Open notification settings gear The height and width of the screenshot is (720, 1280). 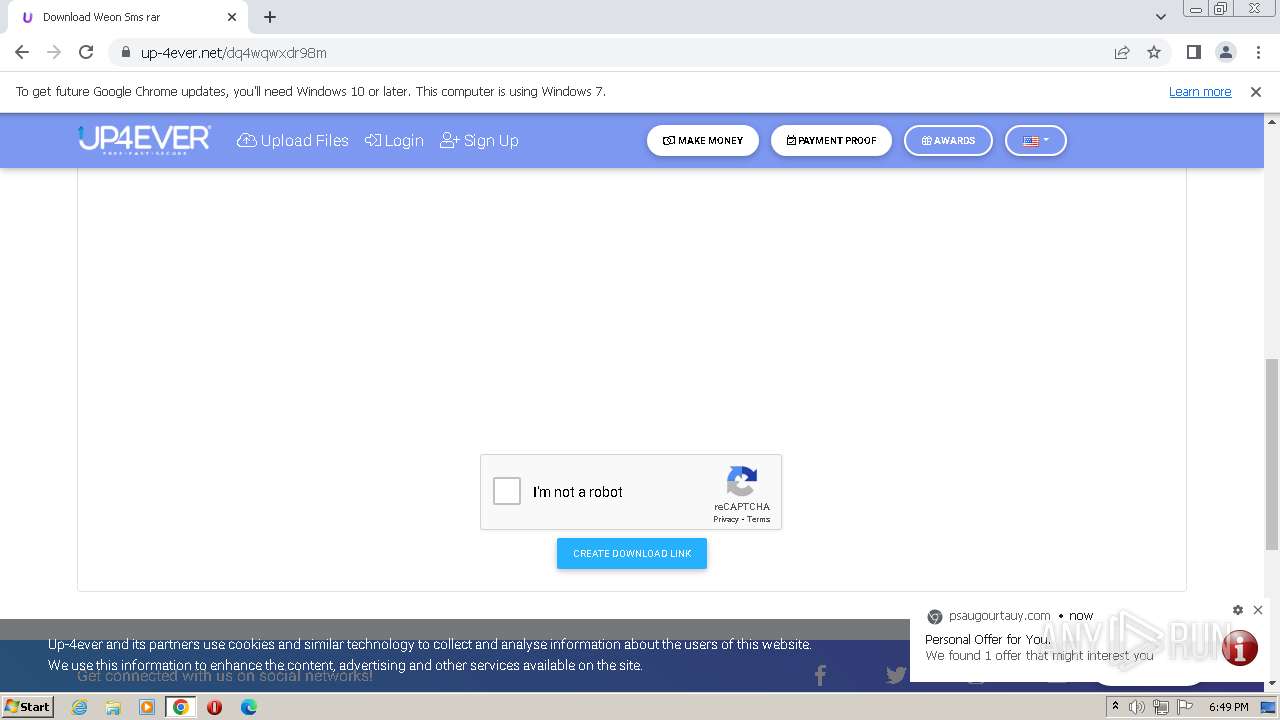click(x=1238, y=610)
